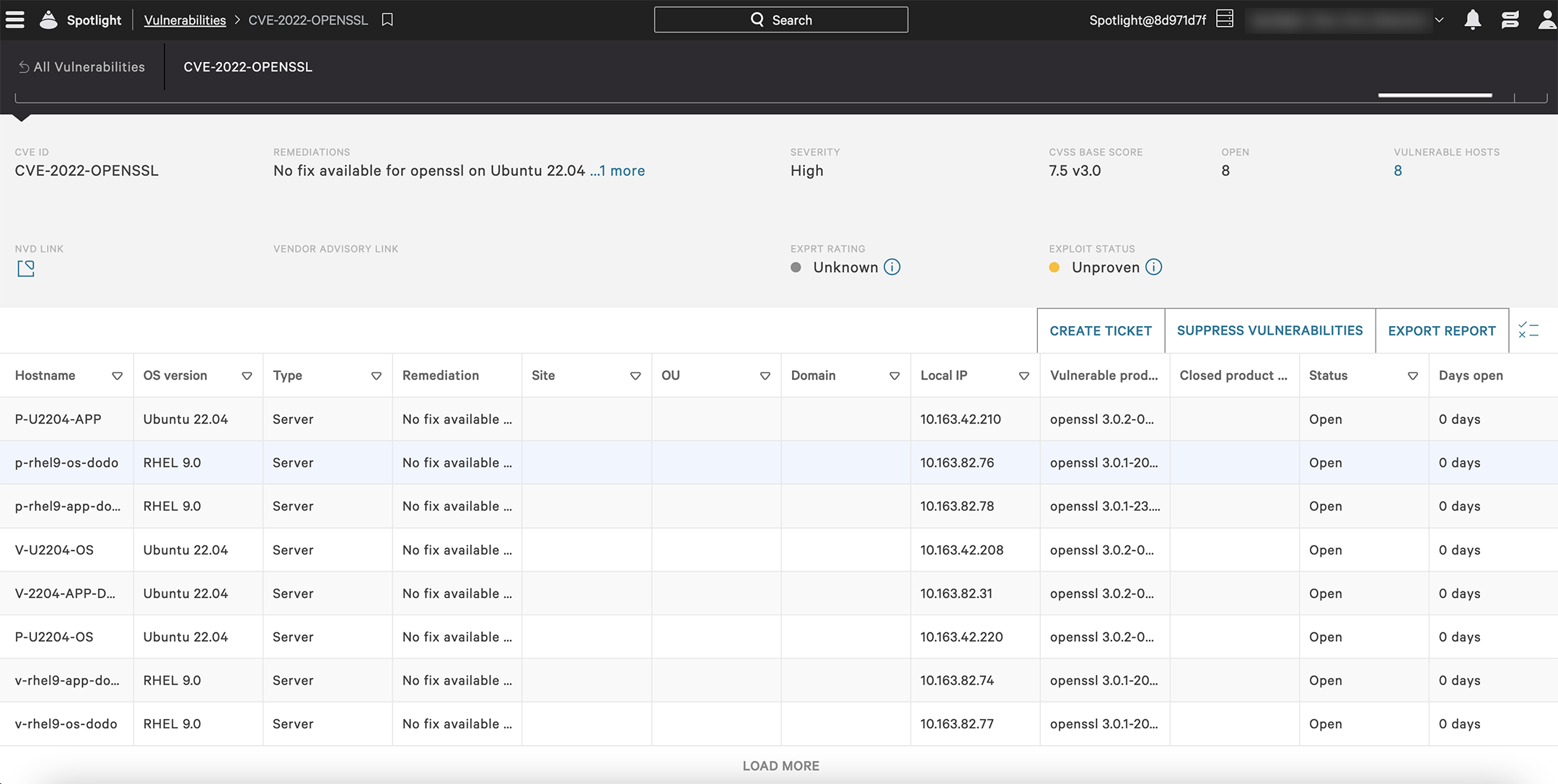Click the Severity value High

pos(806,171)
